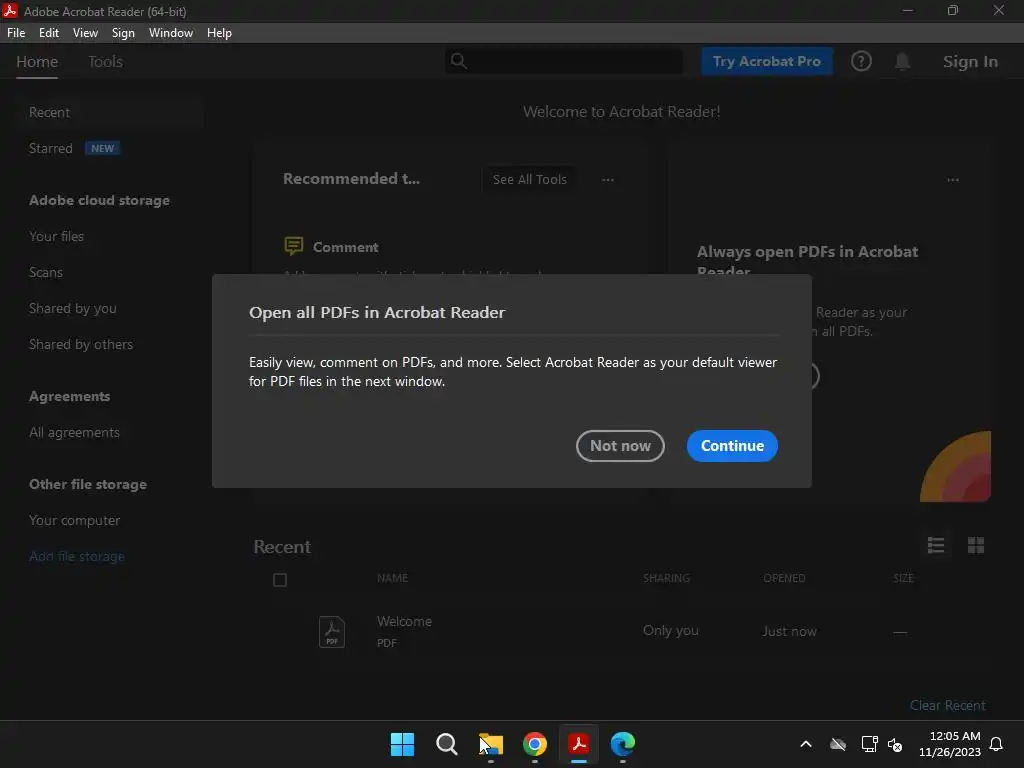Click the Acrobat logo in title bar

(x=10, y=10)
